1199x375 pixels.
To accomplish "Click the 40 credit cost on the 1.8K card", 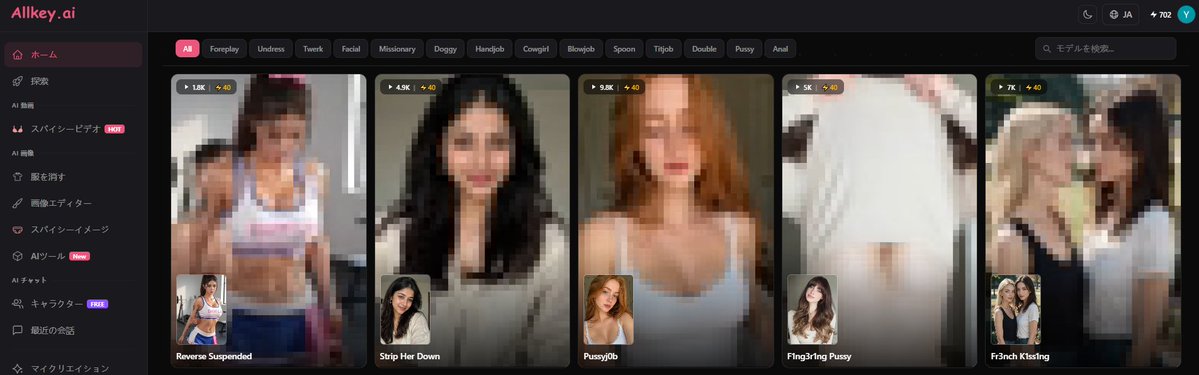I will (223, 87).
